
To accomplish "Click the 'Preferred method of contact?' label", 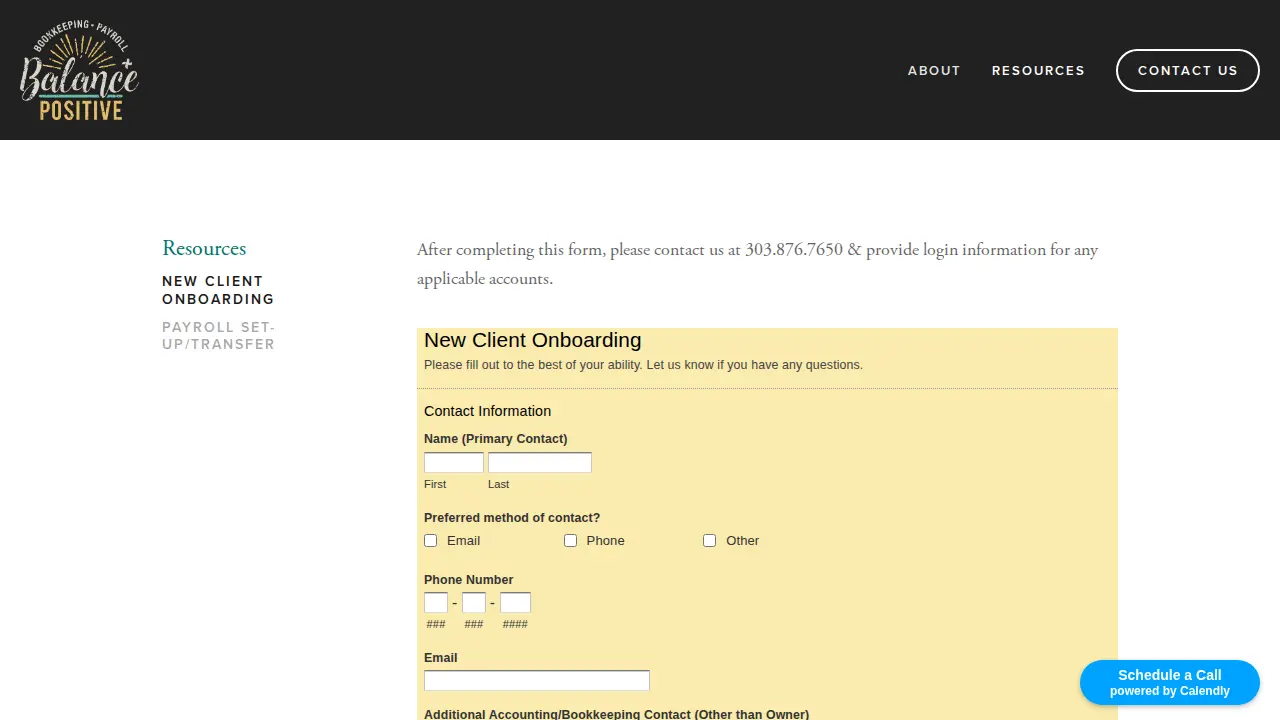I will (x=512, y=518).
